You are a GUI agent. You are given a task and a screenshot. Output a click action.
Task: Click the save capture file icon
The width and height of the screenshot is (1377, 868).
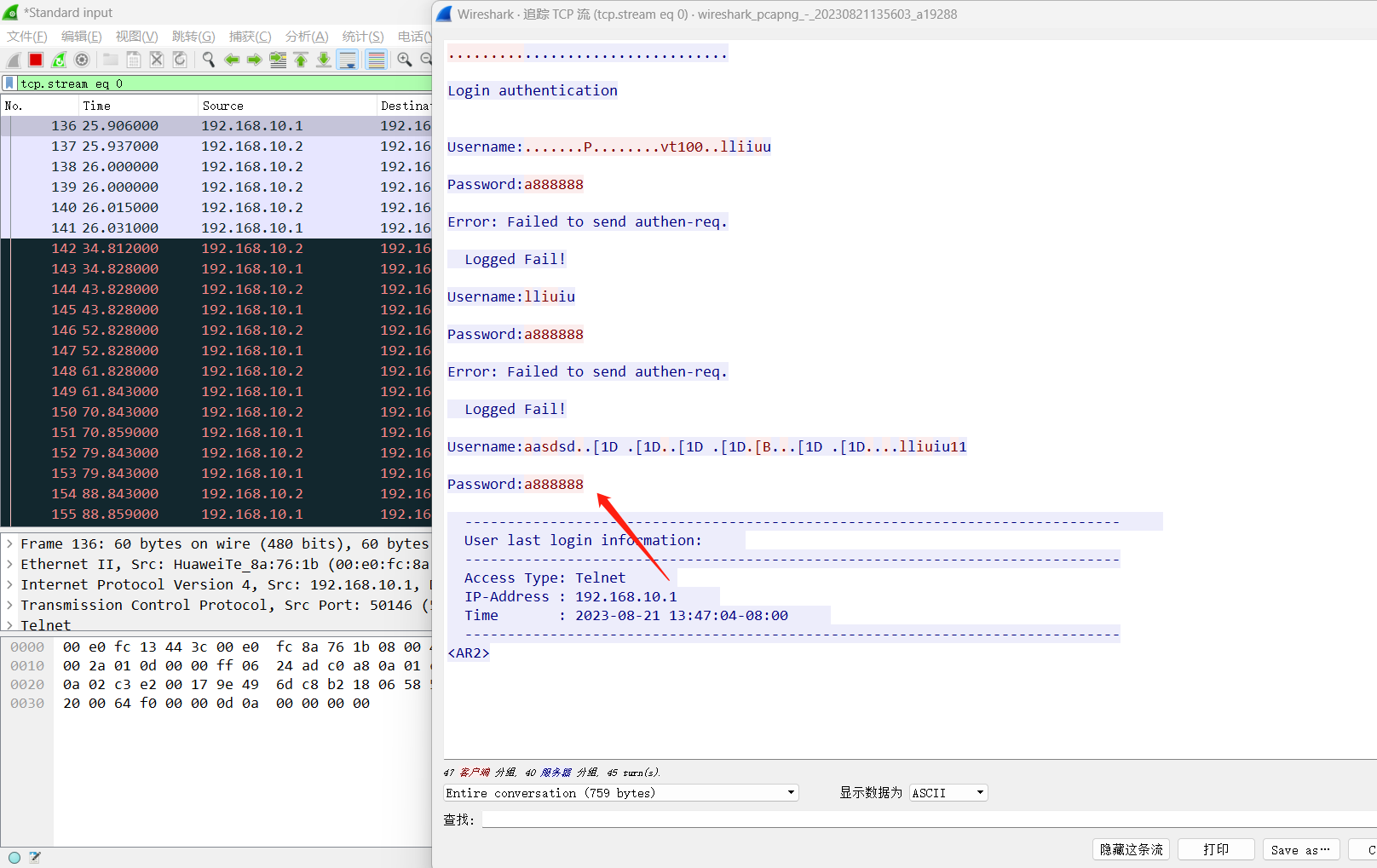pyautogui.click(x=134, y=60)
